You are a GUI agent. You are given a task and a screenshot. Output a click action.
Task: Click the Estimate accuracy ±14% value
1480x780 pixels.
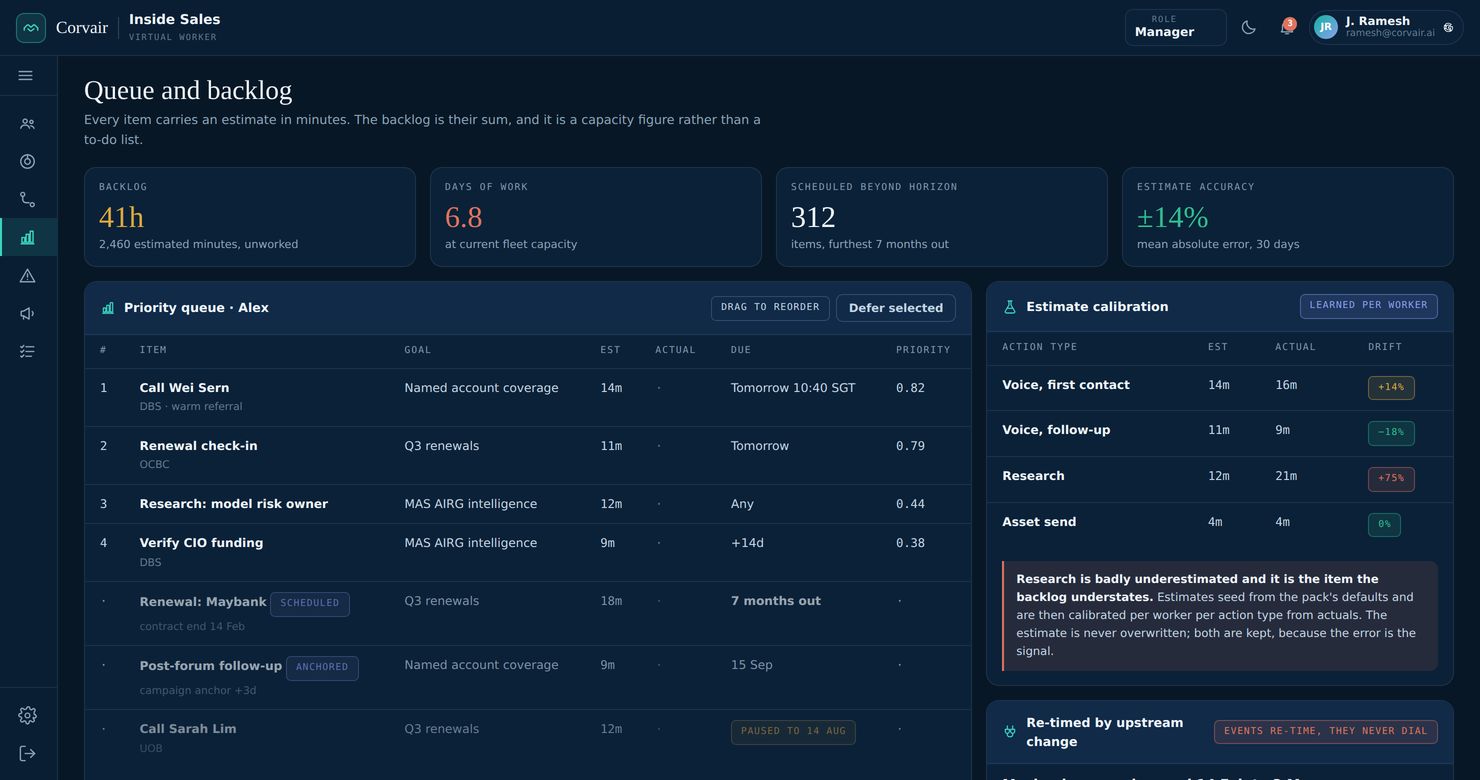[1172, 217]
